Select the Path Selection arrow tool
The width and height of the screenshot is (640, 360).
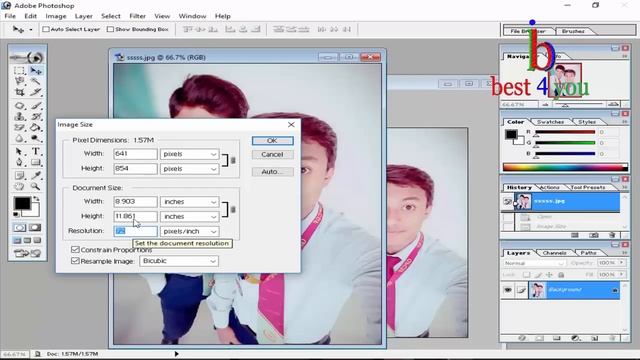19,151
